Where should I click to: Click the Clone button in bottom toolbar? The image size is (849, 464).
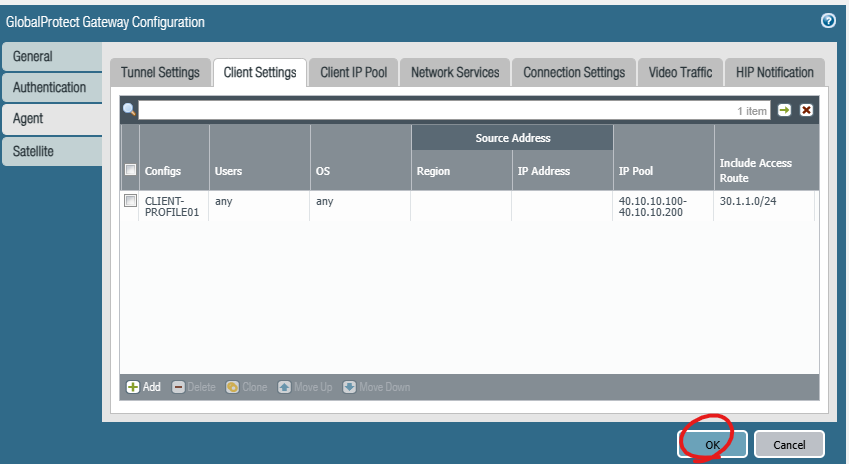(246, 387)
